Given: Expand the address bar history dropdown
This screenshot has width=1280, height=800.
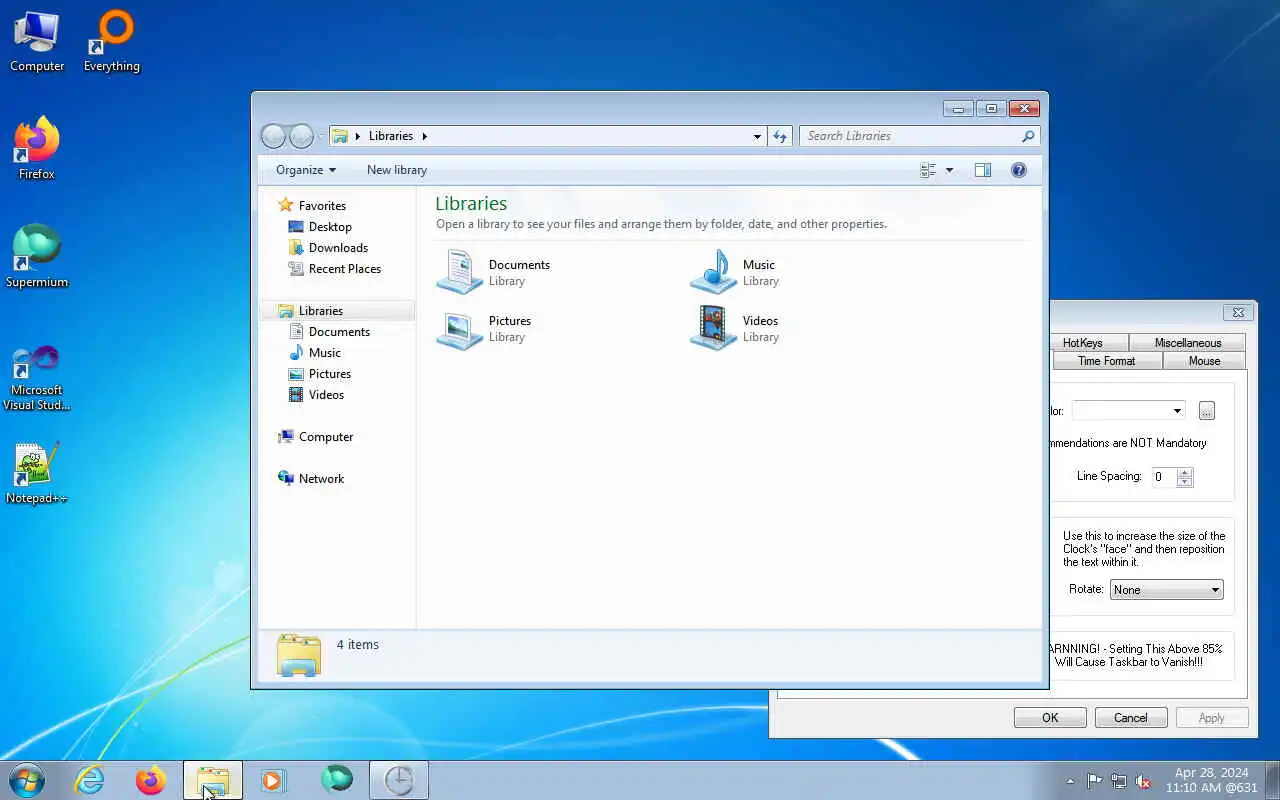Looking at the screenshot, I should [757, 136].
